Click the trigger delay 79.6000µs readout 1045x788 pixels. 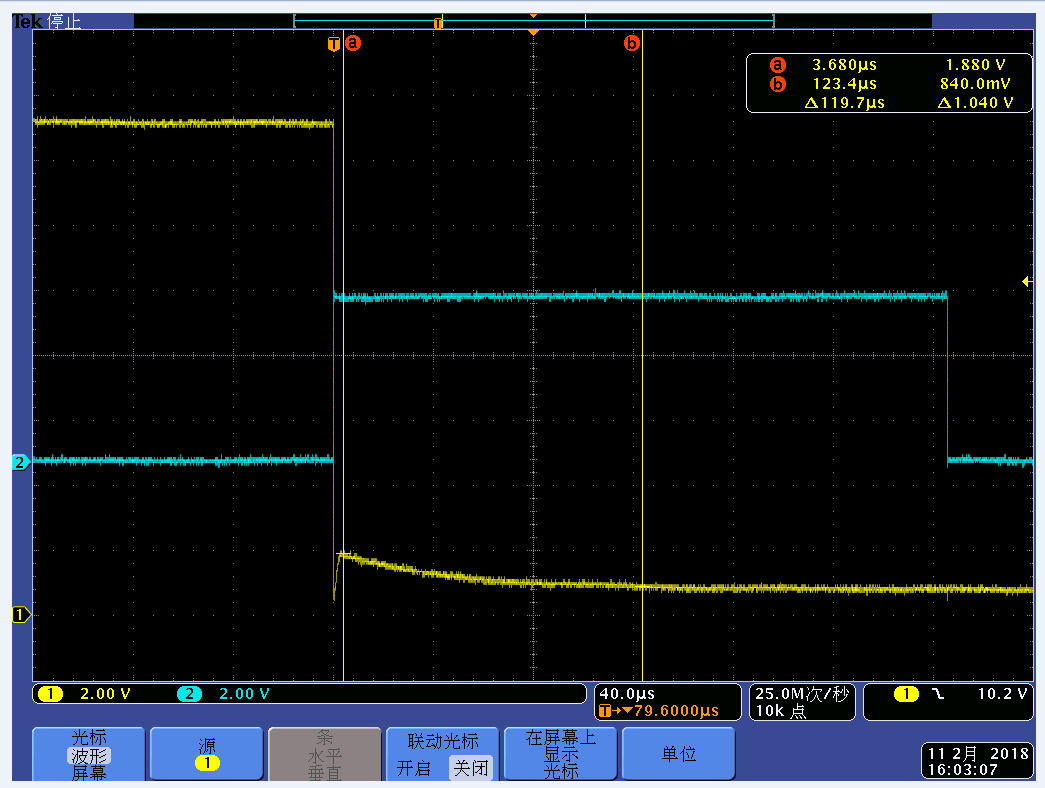[659, 711]
